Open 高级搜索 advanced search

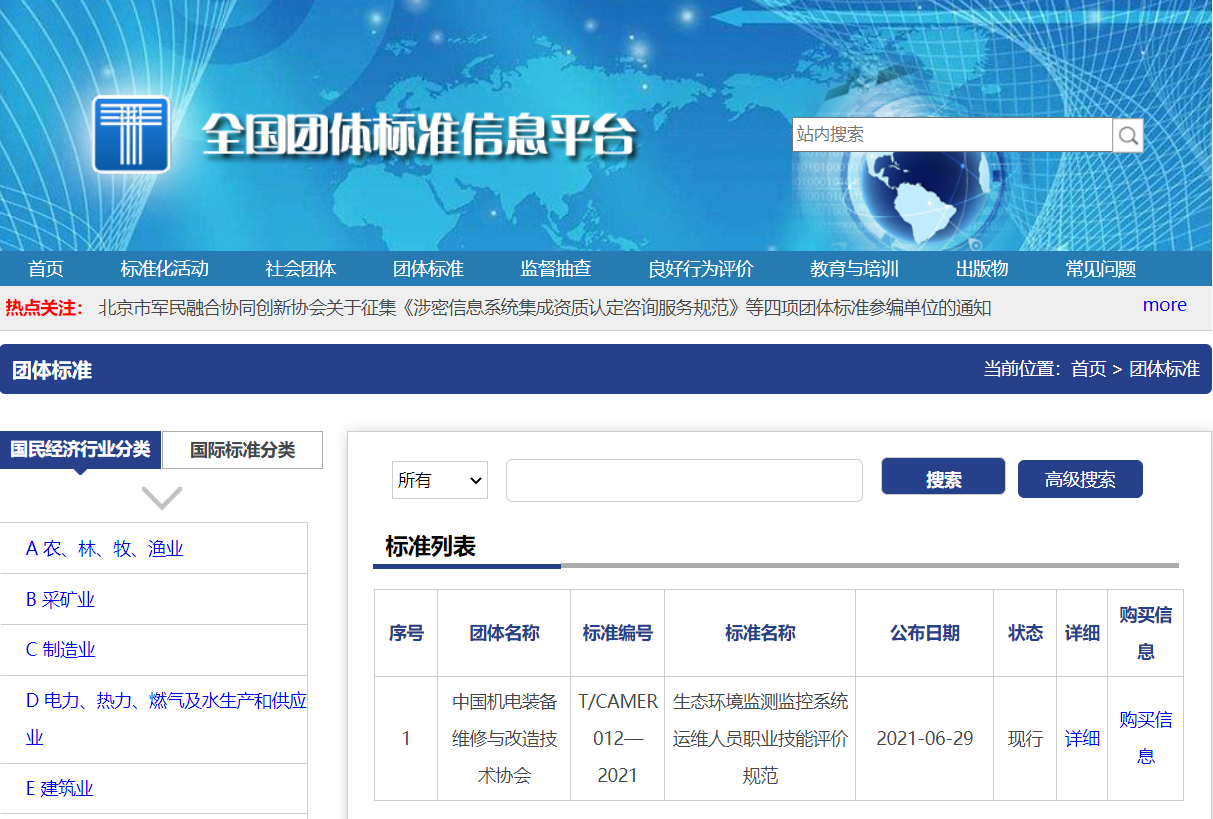[x=1079, y=479]
